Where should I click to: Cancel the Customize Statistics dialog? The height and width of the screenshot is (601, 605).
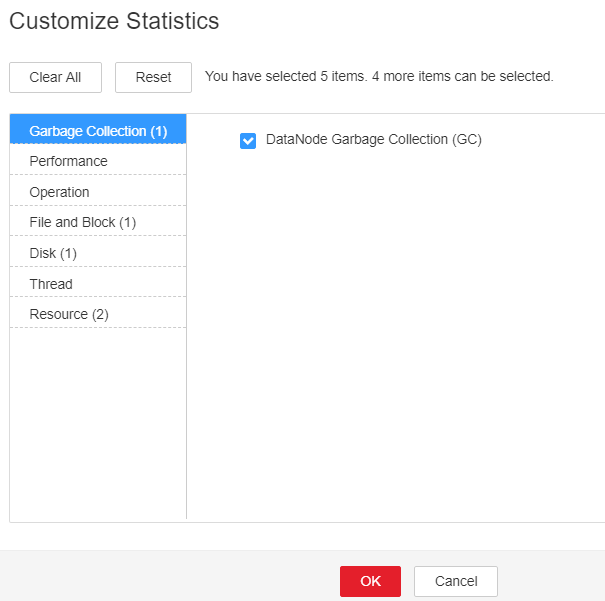click(456, 581)
